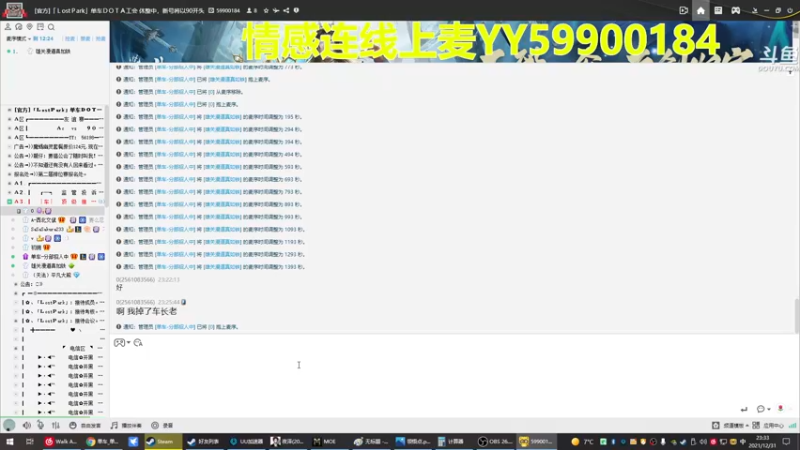The image size is (800, 450).
Task: Click the channel tree vertical scrollbar
Action: [107, 158]
